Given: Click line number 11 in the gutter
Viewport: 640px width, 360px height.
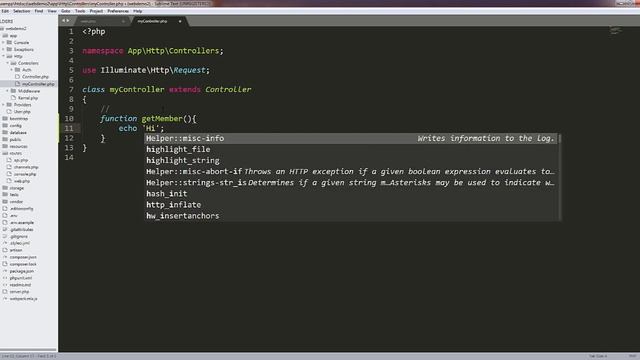Looking at the screenshot, I should pyautogui.click(x=69, y=128).
